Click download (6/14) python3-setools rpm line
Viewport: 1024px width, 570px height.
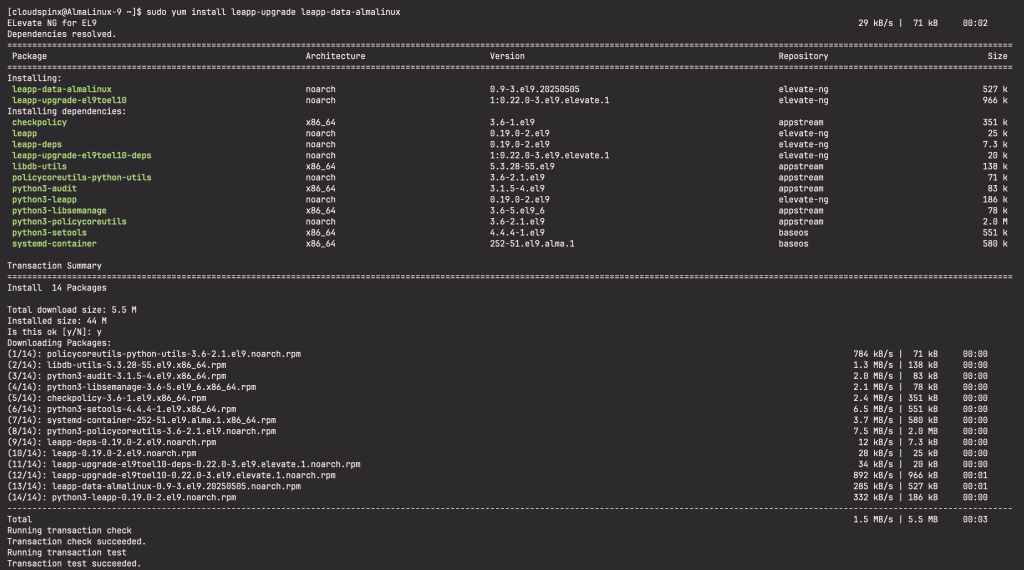click(x=121, y=410)
